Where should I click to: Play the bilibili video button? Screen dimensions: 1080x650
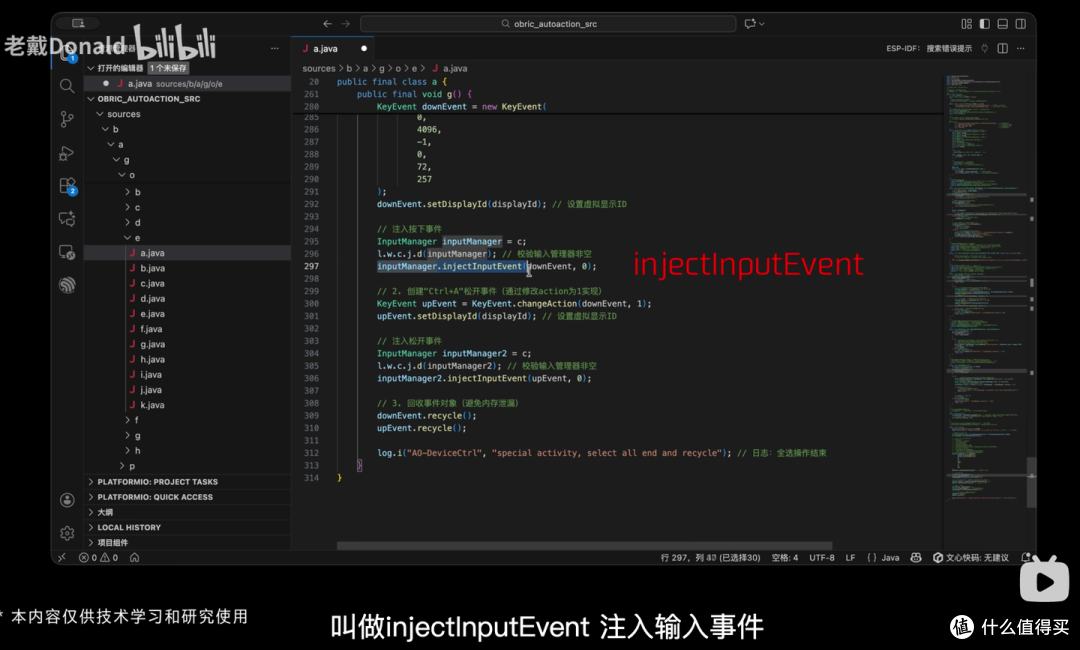(x=1044, y=580)
